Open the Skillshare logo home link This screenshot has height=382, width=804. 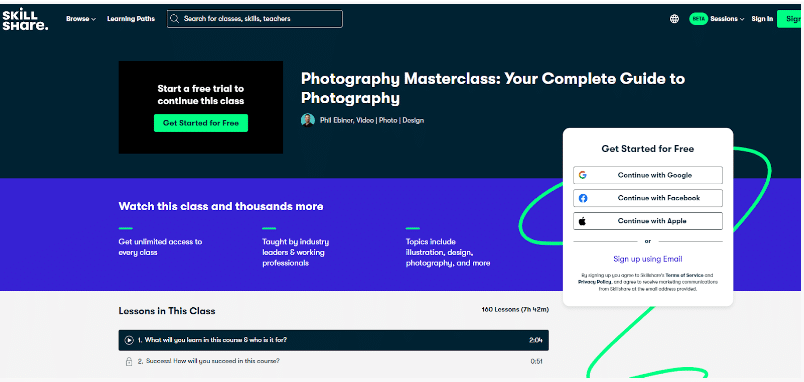pyautogui.click(x=25, y=19)
